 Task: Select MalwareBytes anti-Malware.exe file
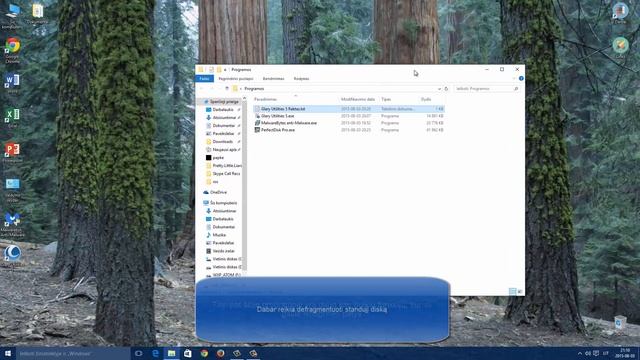349,123
